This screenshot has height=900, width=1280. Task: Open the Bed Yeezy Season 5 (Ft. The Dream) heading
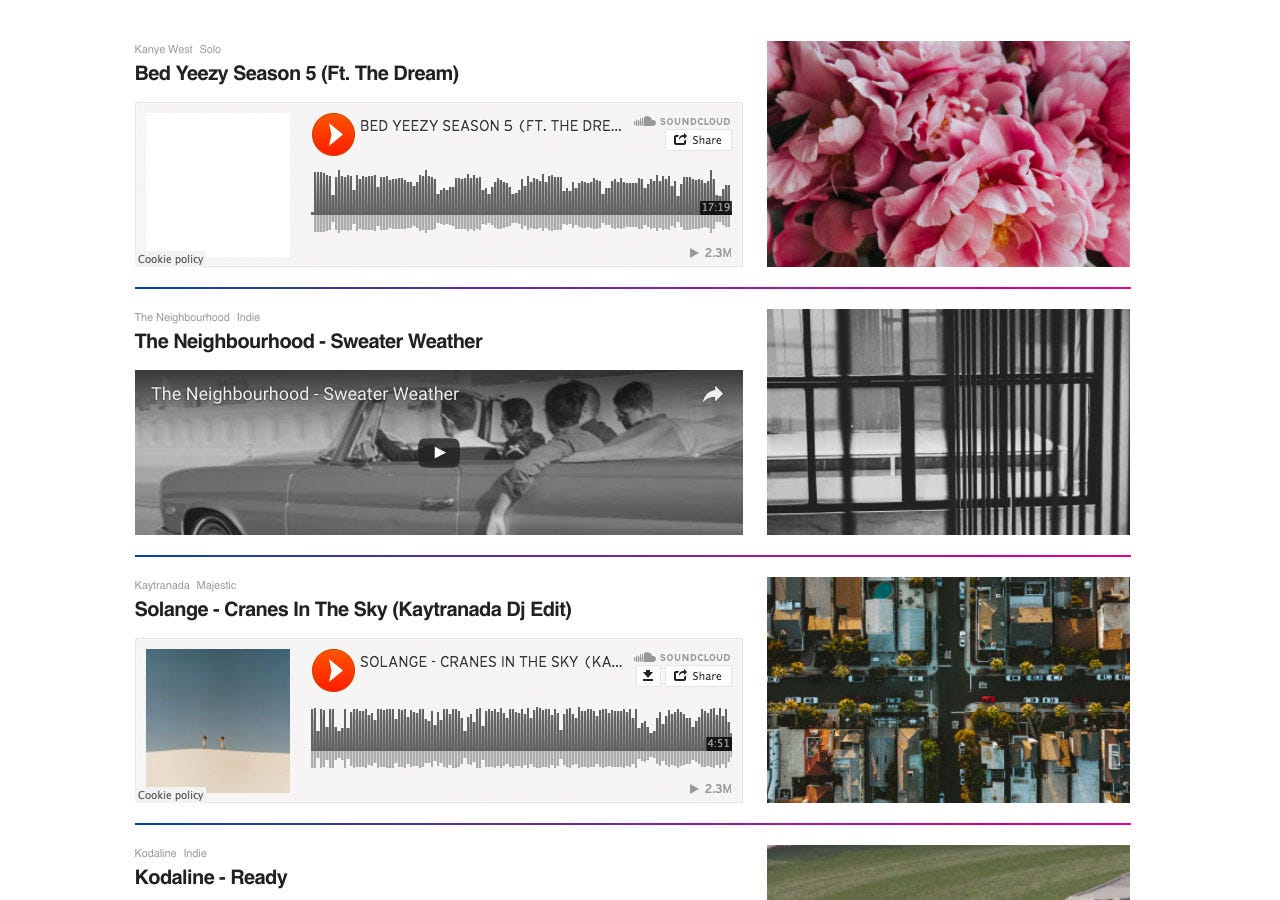(x=297, y=73)
